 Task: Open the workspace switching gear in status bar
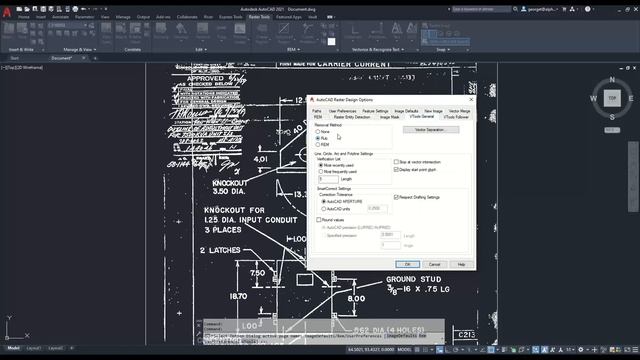click(580, 349)
